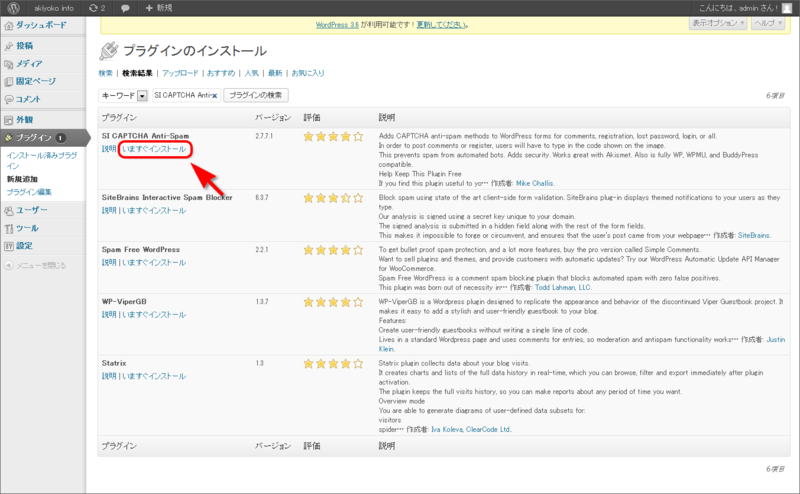This screenshot has height=494, width=800.
Task: Expand the ヘルプ help dropdown
Action: [768, 23]
